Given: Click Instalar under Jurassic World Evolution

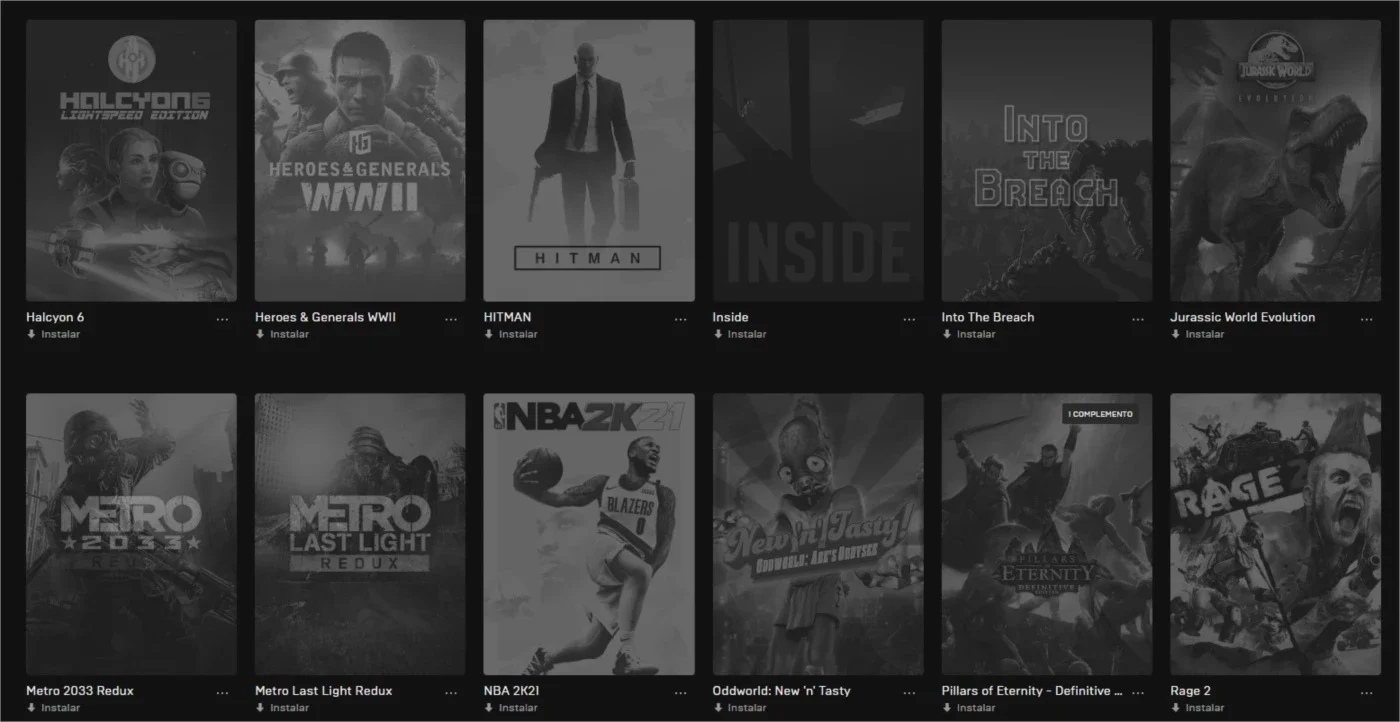Looking at the screenshot, I should 1198,334.
